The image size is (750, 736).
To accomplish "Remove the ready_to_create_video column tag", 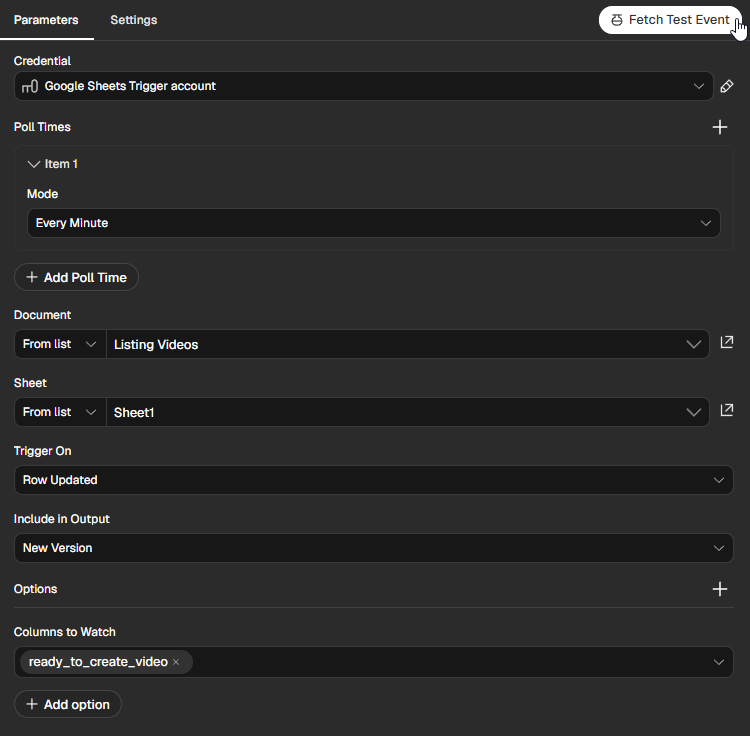I will (176, 662).
